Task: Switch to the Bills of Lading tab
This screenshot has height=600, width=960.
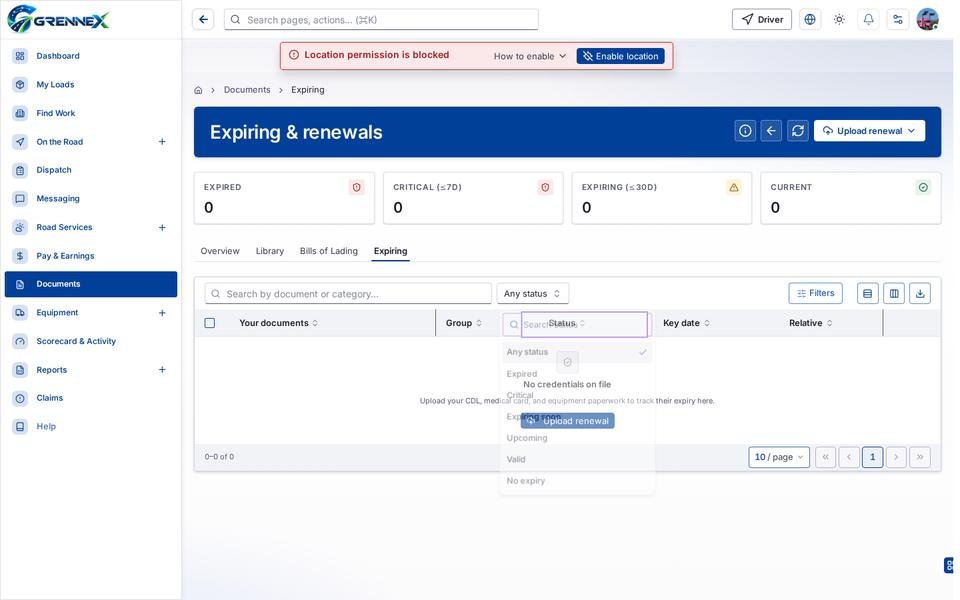Action: (329, 251)
